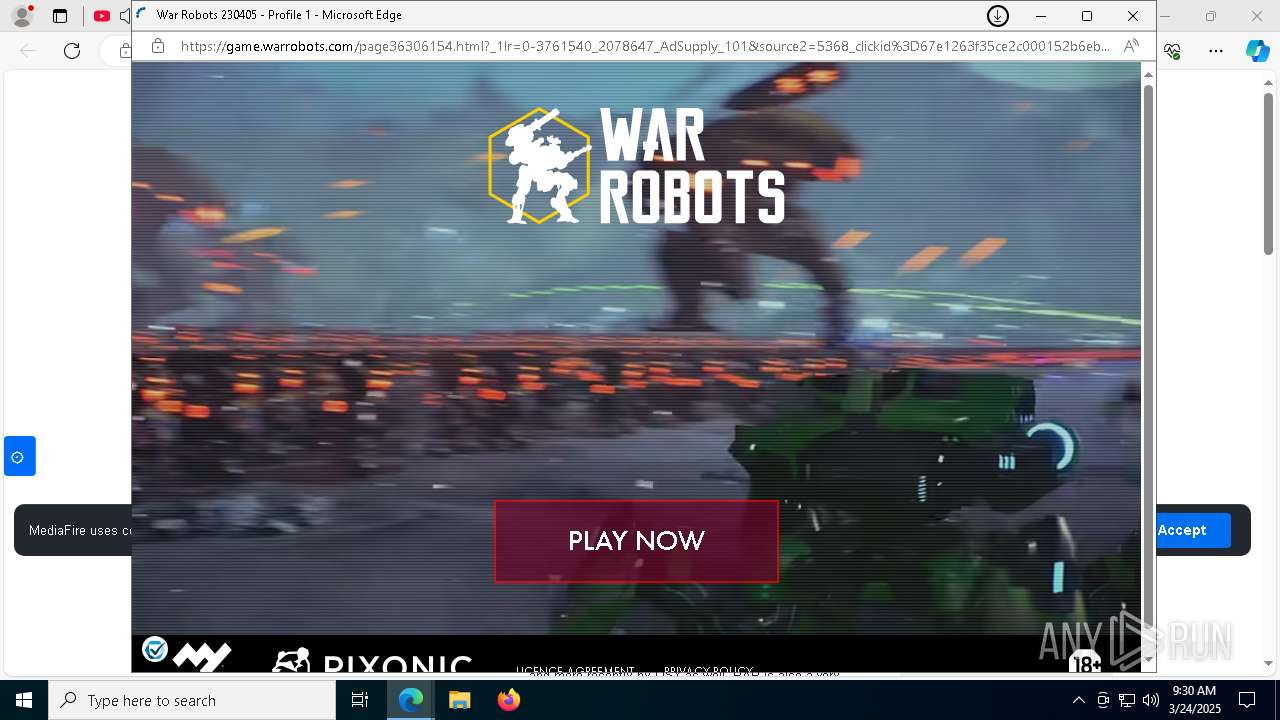Open the Windows notification center

click(x=1247, y=700)
